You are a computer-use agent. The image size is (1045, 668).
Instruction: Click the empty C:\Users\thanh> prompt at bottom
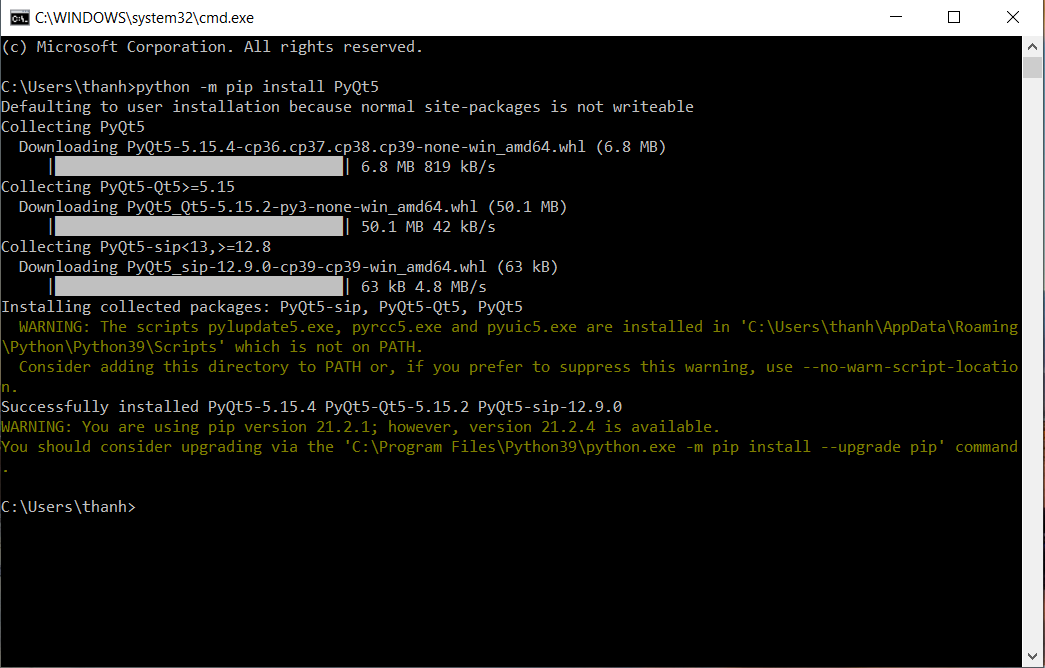(68, 507)
